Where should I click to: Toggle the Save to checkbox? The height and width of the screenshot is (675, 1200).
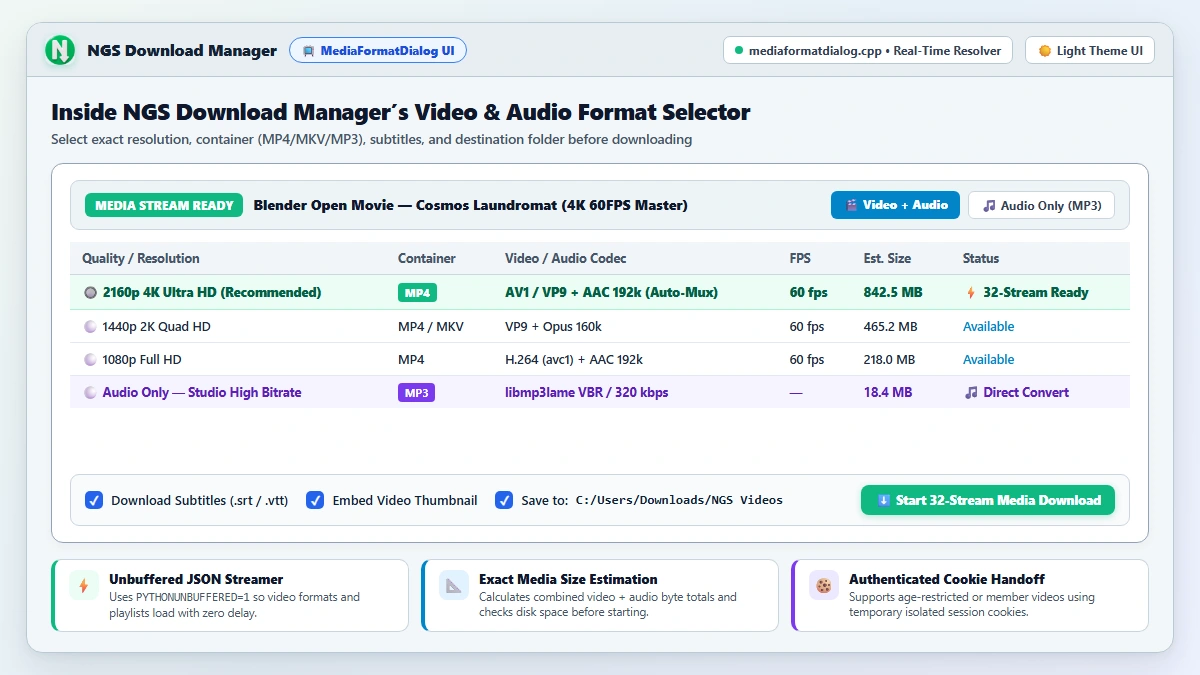pyautogui.click(x=504, y=500)
